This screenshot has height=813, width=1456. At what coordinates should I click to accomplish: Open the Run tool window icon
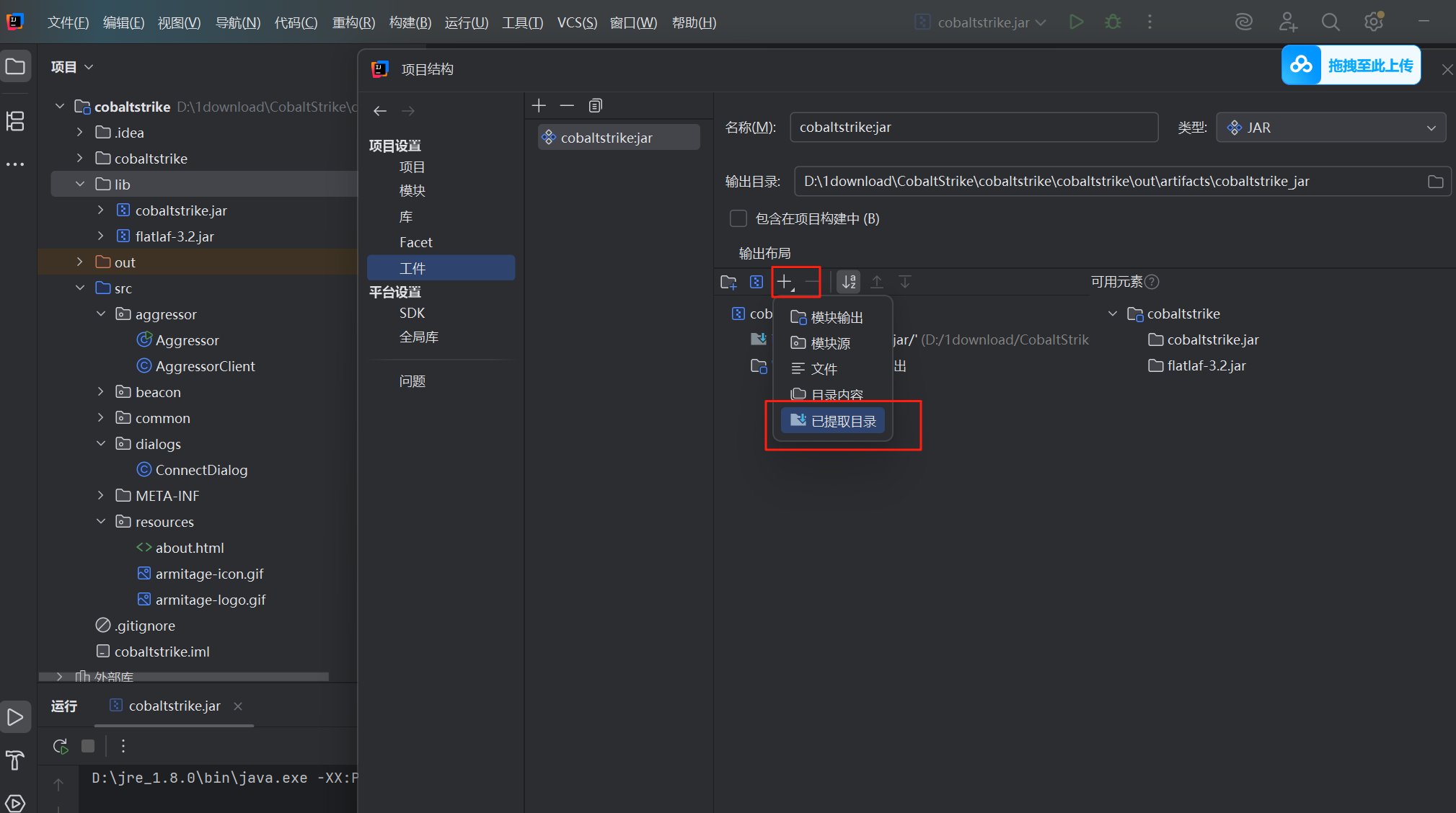pos(15,717)
